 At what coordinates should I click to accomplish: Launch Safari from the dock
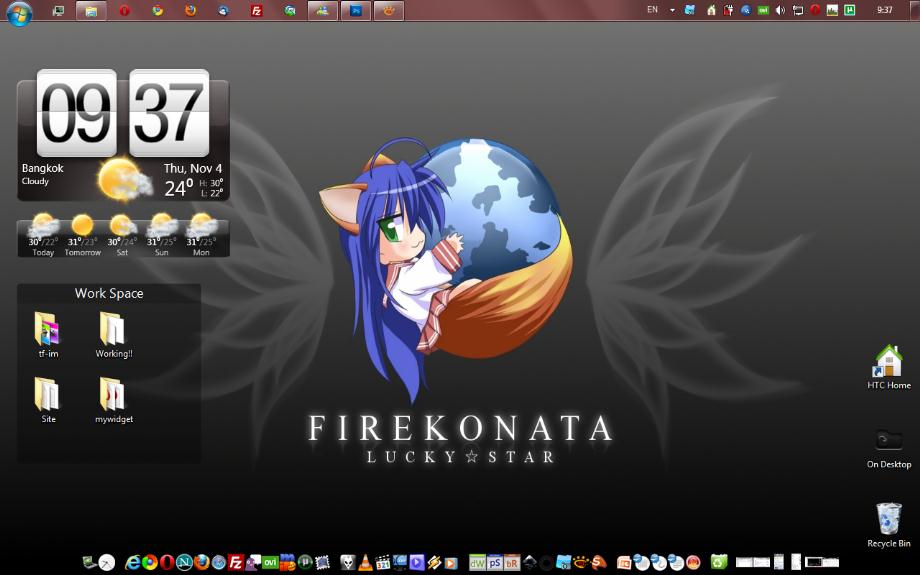(x=218, y=563)
